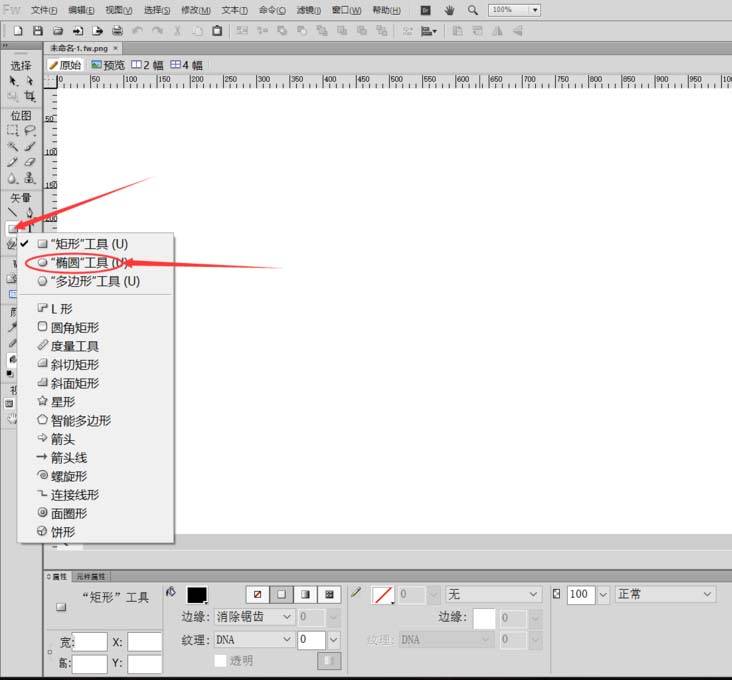Switch to the 预览 (Preview) view button

click(x=108, y=65)
